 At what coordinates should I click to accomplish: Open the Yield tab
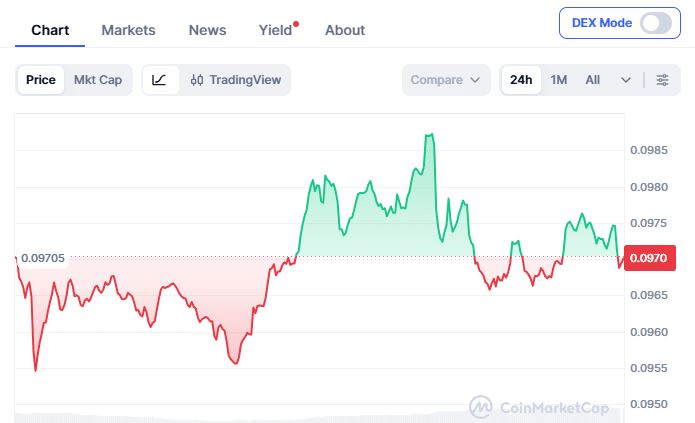tap(275, 30)
